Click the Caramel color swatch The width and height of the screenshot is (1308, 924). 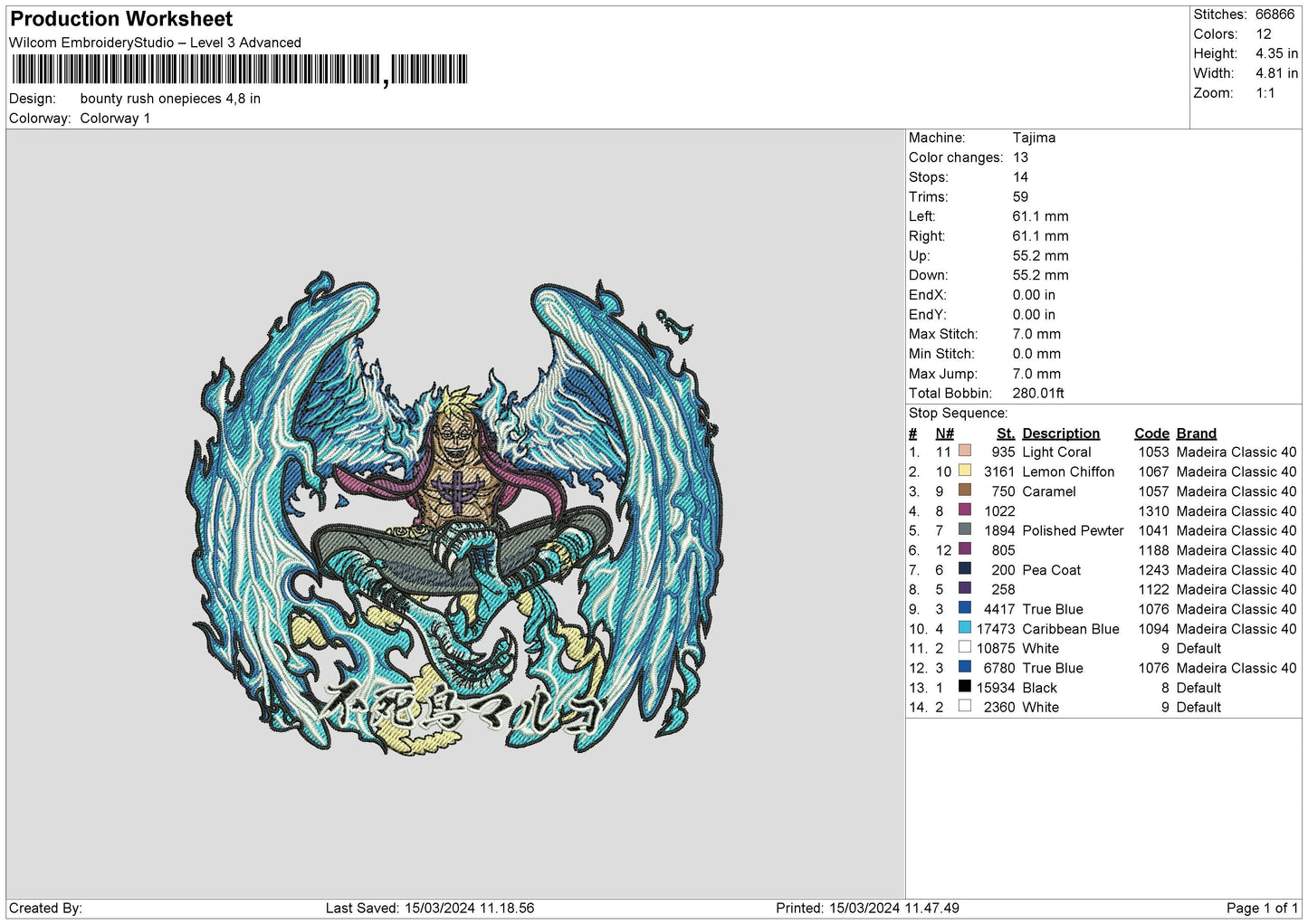click(x=965, y=491)
